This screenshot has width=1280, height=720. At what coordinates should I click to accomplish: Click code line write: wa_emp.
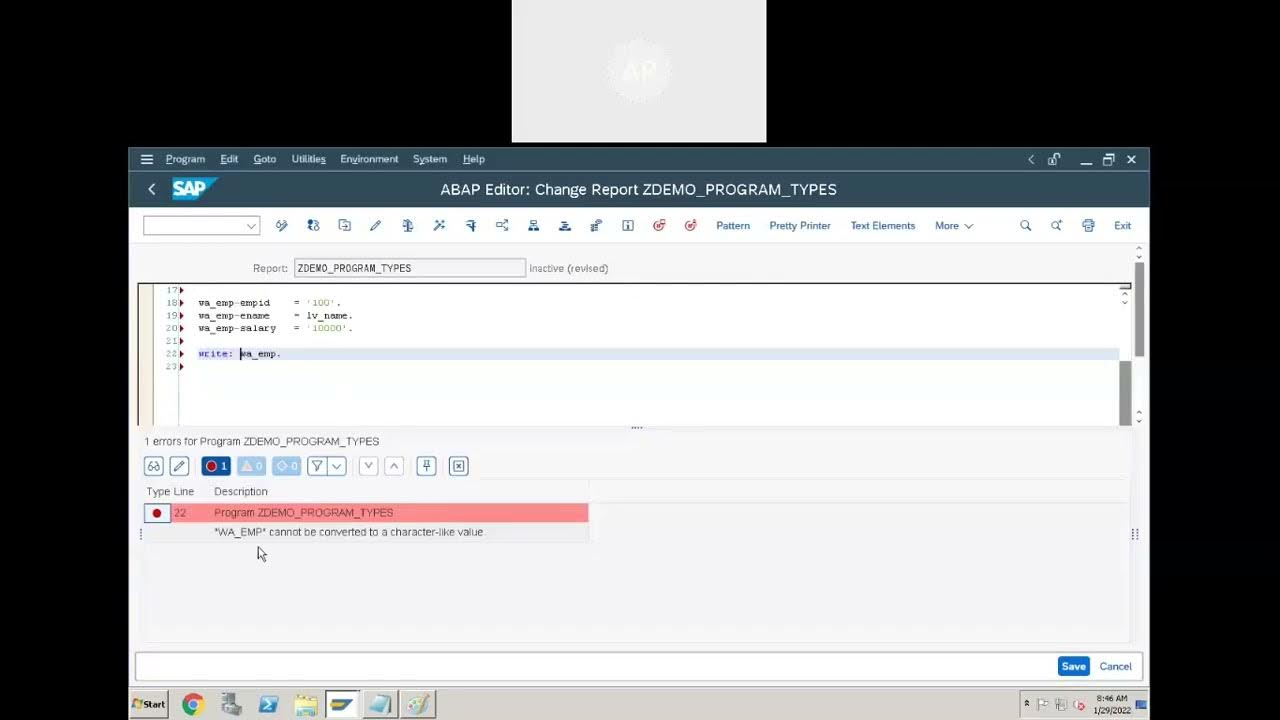(x=240, y=354)
